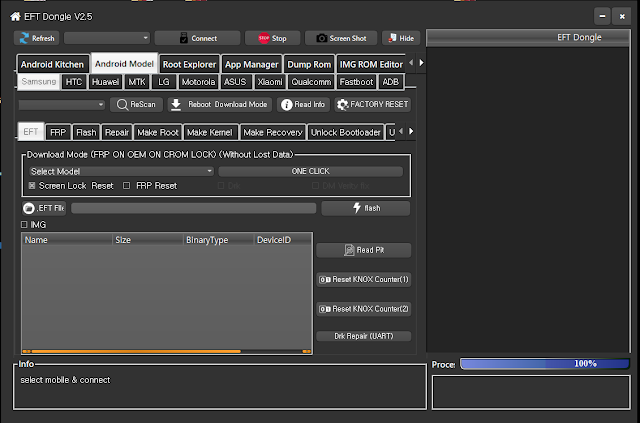Click the ReScan button
Viewport: 640px width, 423px height.
[136, 105]
